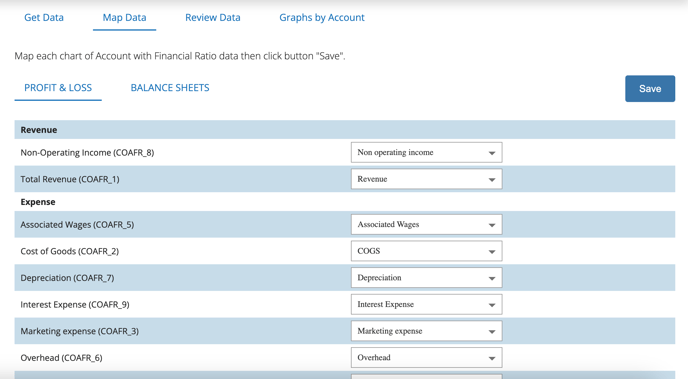This screenshot has height=379, width=688.
Task: Click the 'Depreciation (COAFR_7)' label
Action: (67, 278)
